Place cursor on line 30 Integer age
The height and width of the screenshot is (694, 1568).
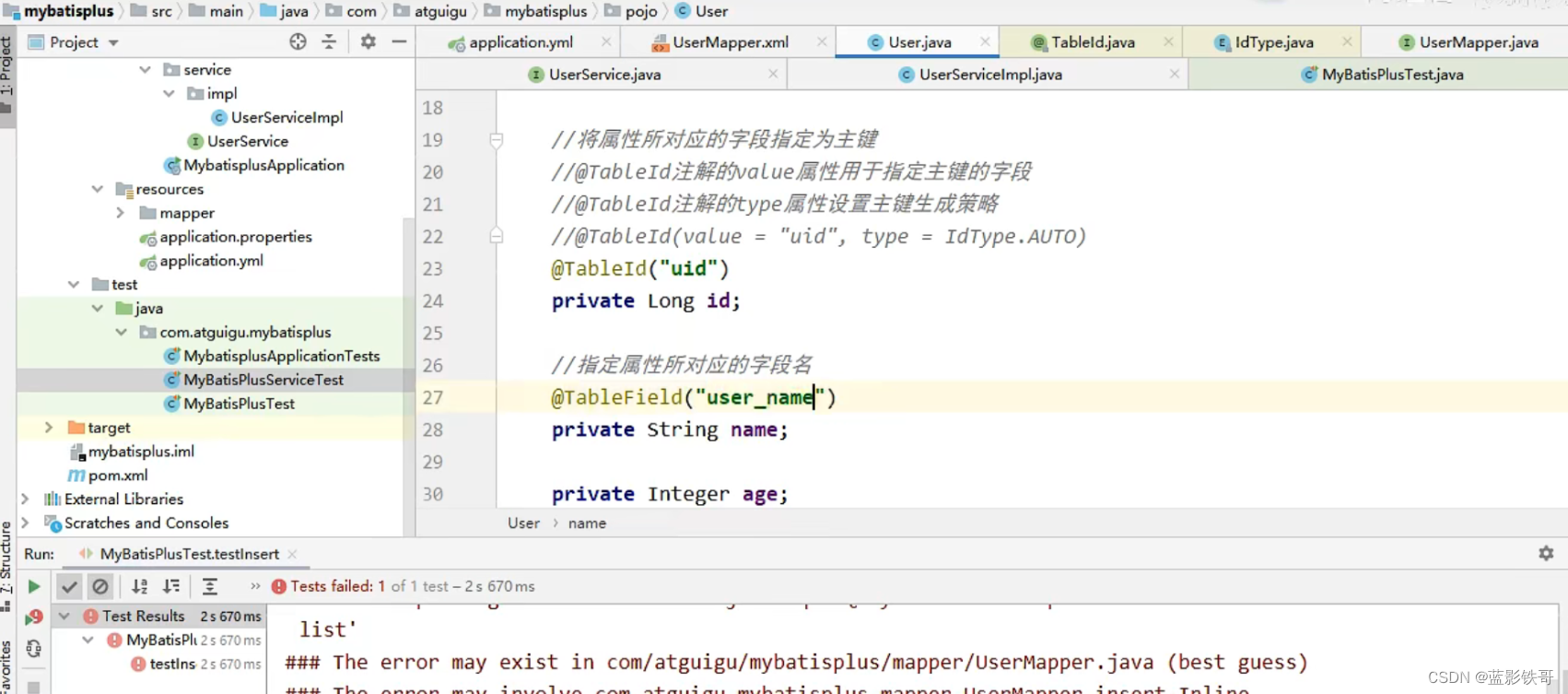pyautogui.click(x=670, y=494)
